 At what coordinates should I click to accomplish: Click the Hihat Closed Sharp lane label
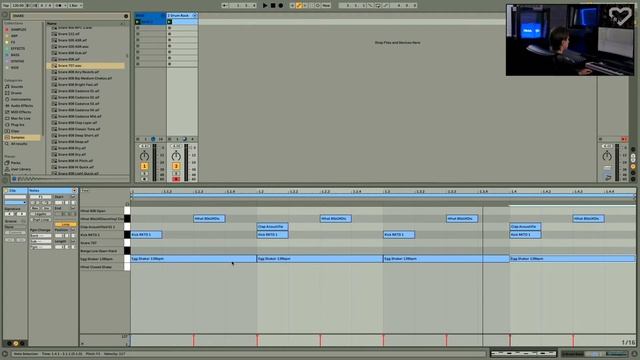(x=96, y=267)
